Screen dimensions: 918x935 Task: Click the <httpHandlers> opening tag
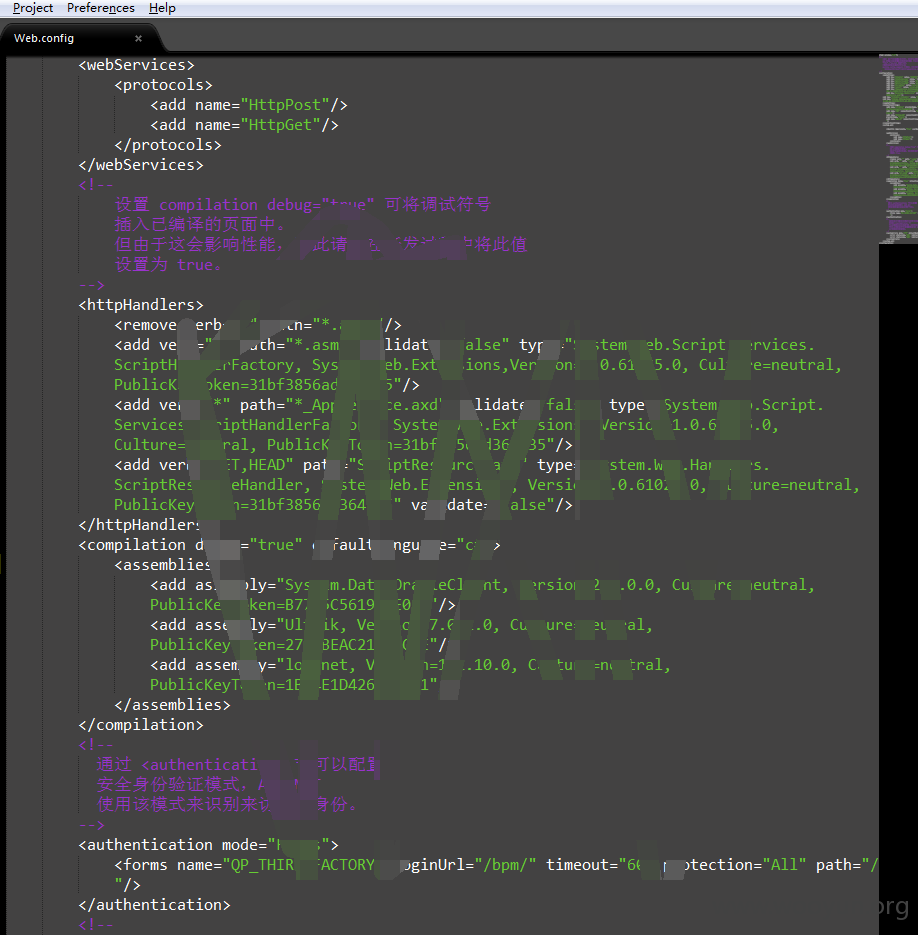point(141,305)
